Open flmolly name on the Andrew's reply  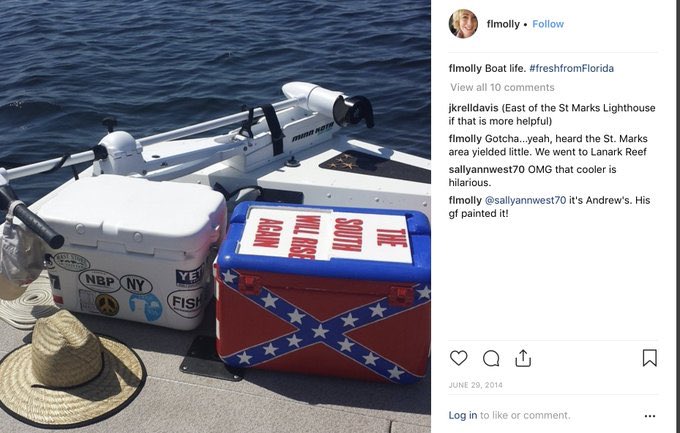click(x=465, y=200)
